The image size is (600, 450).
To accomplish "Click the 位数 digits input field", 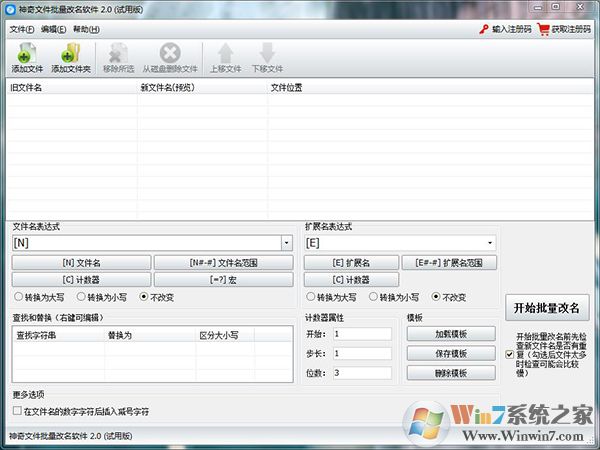I will pos(362,373).
